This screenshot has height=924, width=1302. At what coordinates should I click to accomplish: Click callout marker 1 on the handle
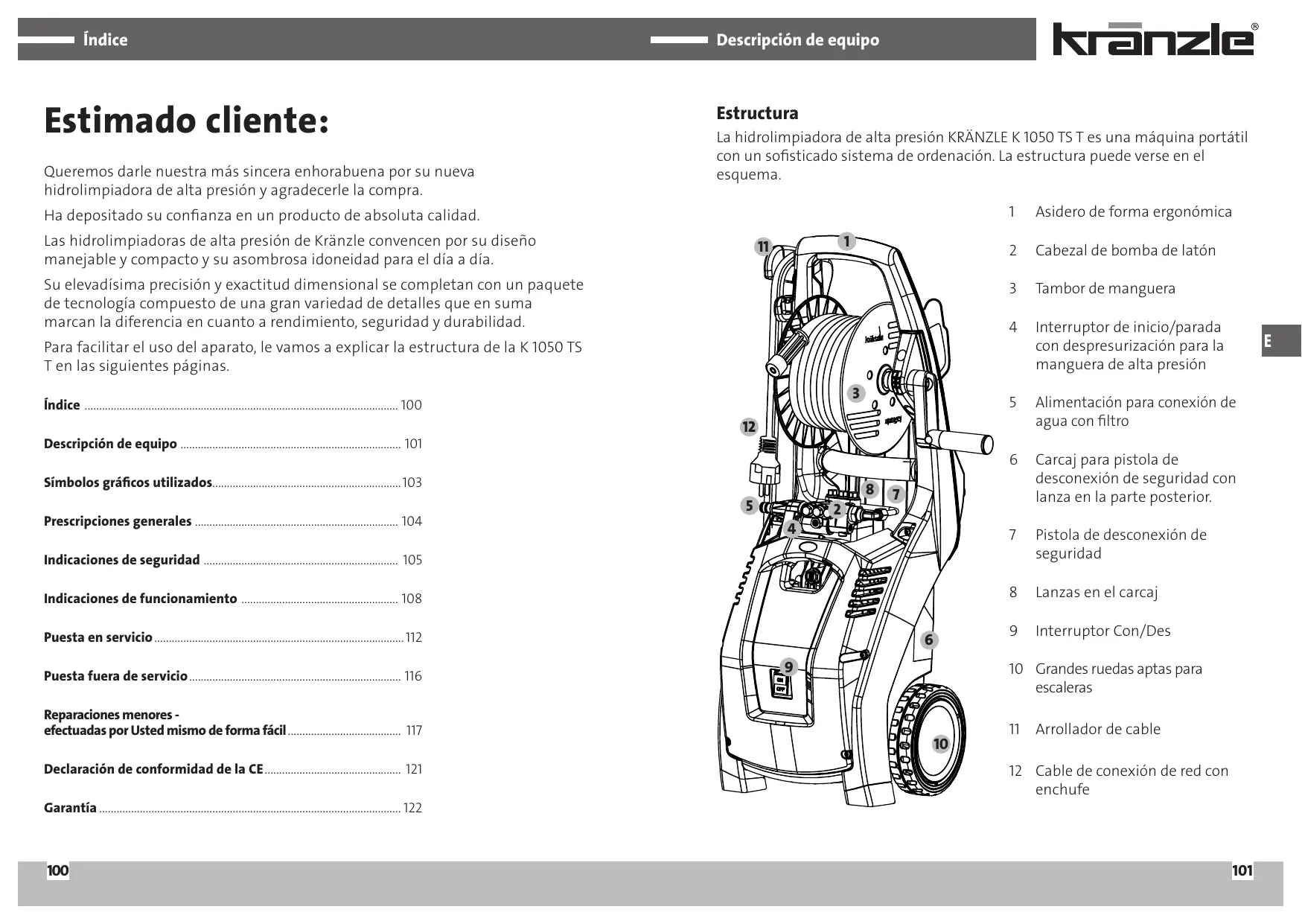[846, 241]
